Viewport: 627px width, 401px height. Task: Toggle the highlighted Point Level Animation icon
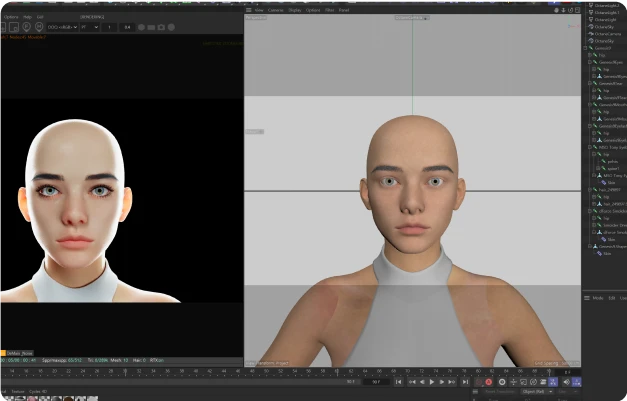tap(553, 382)
